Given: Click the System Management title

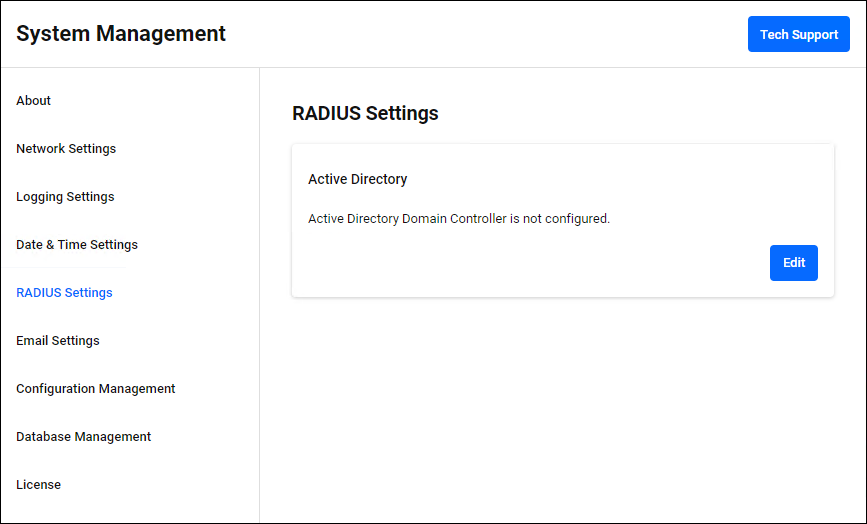Looking at the screenshot, I should (121, 34).
